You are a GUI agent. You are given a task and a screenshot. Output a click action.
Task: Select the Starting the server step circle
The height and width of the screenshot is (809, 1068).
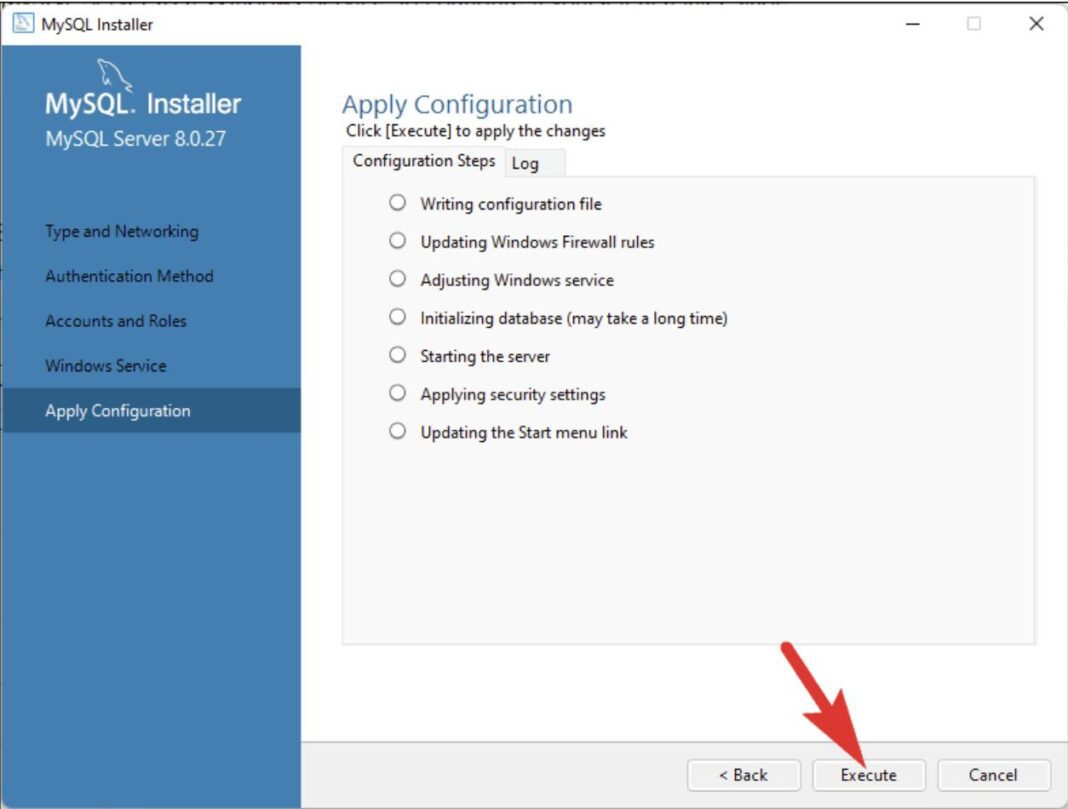click(x=398, y=355)
